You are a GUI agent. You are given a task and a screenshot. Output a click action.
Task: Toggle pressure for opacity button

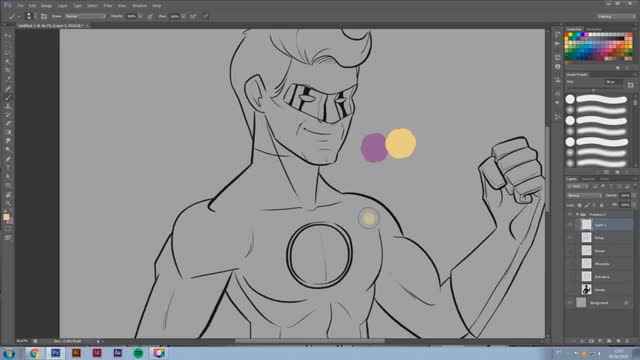(150, 16)
